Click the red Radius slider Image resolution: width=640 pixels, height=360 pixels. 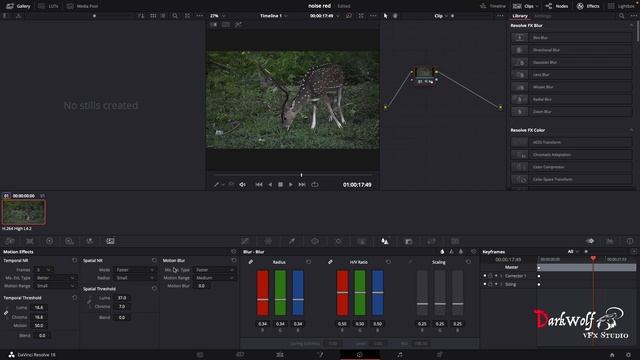[x=262, y=293]
